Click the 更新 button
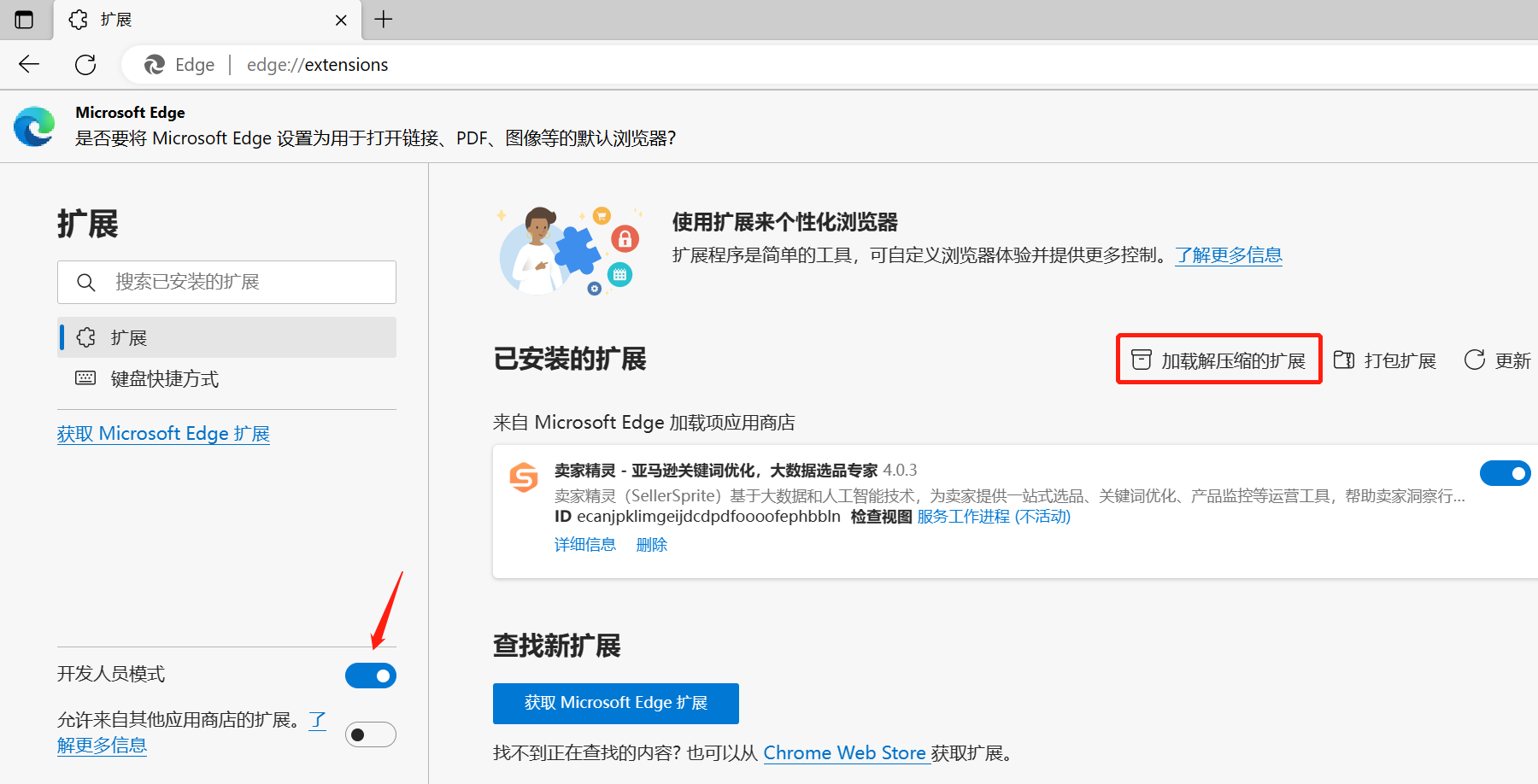 (1497, 360)
